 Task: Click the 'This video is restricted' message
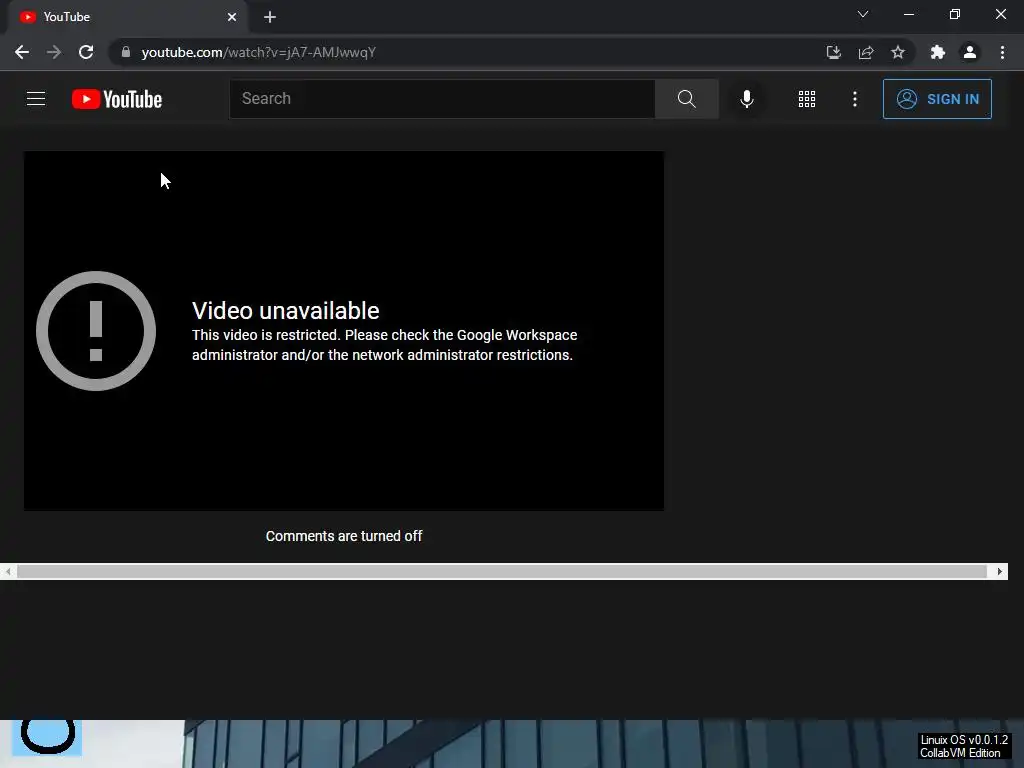pyautogui.click(x=385, y=345)
